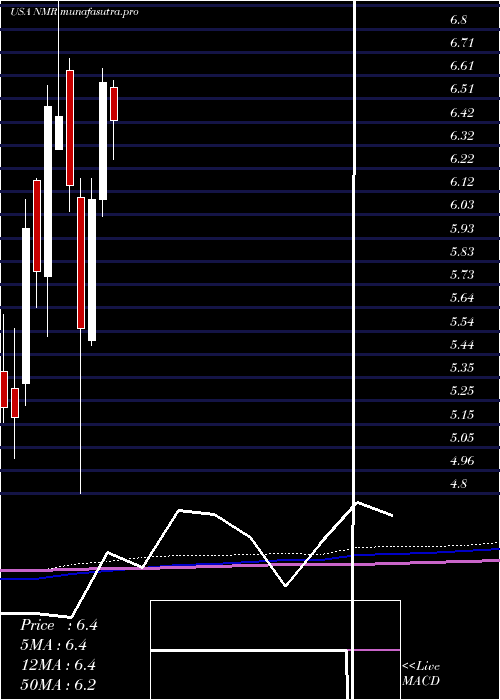Click the 5.73 price axis label

[x=462, y=275]
